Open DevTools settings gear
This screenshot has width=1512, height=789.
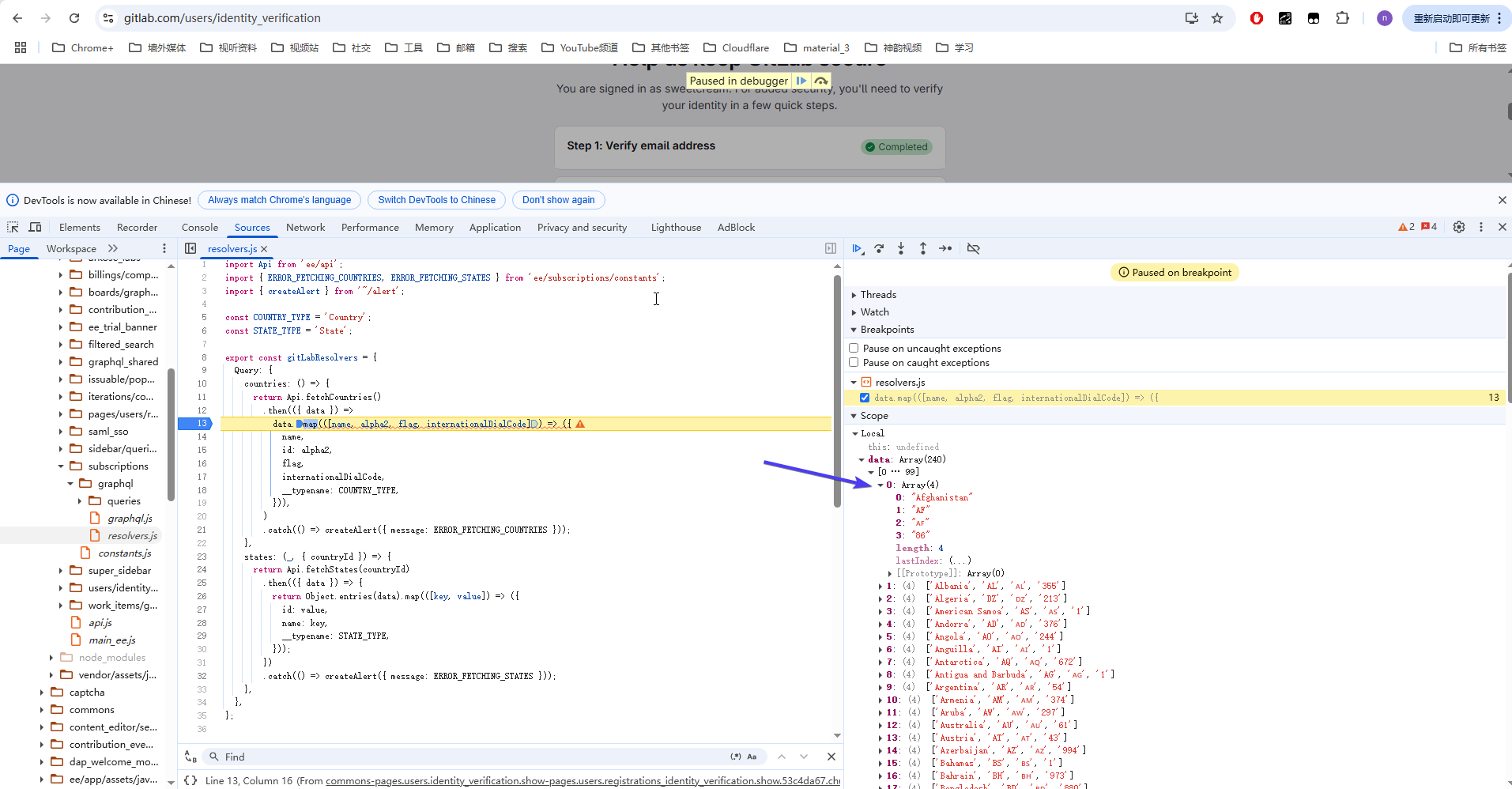tap(1459, 227)
